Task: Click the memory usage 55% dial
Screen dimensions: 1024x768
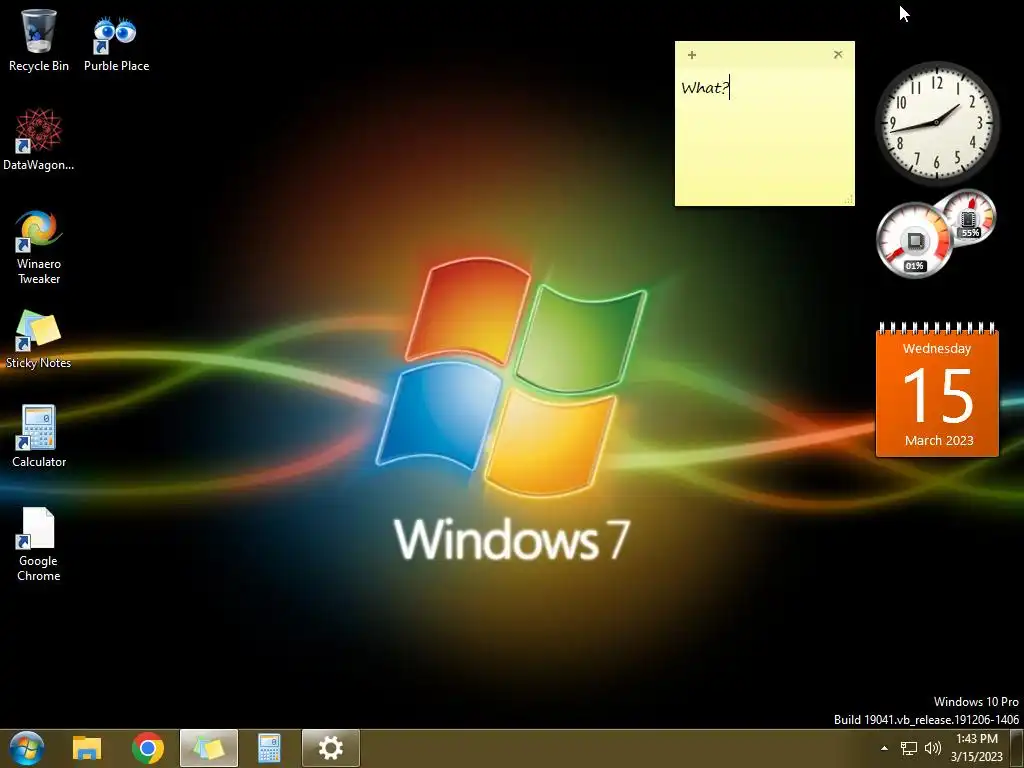Action: coord(969,216)
